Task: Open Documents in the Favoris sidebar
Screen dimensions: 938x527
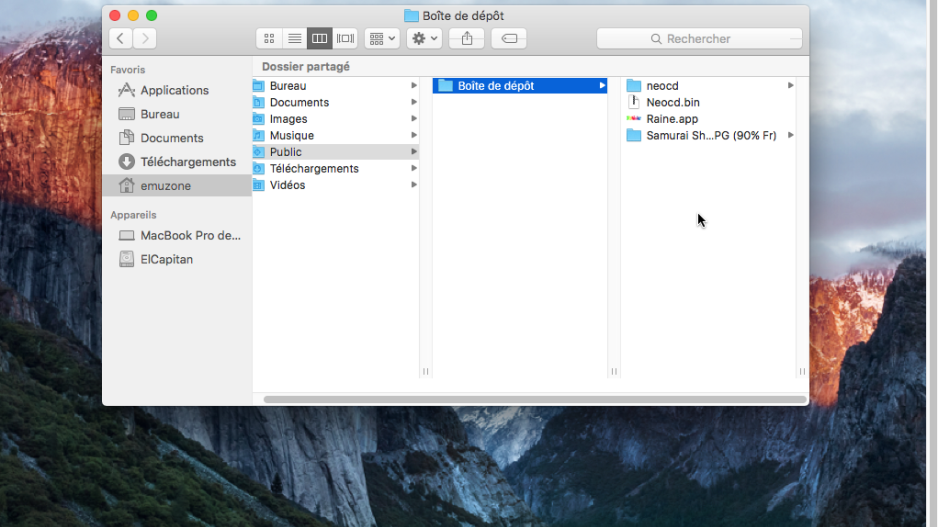Action: [177, 138]
